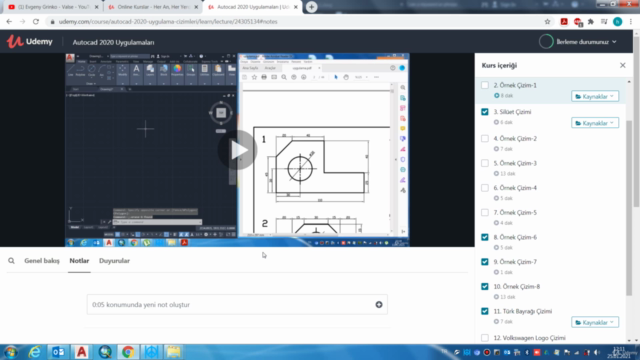Check the 4. Örnek Çizim-2 checkbox
640x360 pixels.
click(484, 139)
